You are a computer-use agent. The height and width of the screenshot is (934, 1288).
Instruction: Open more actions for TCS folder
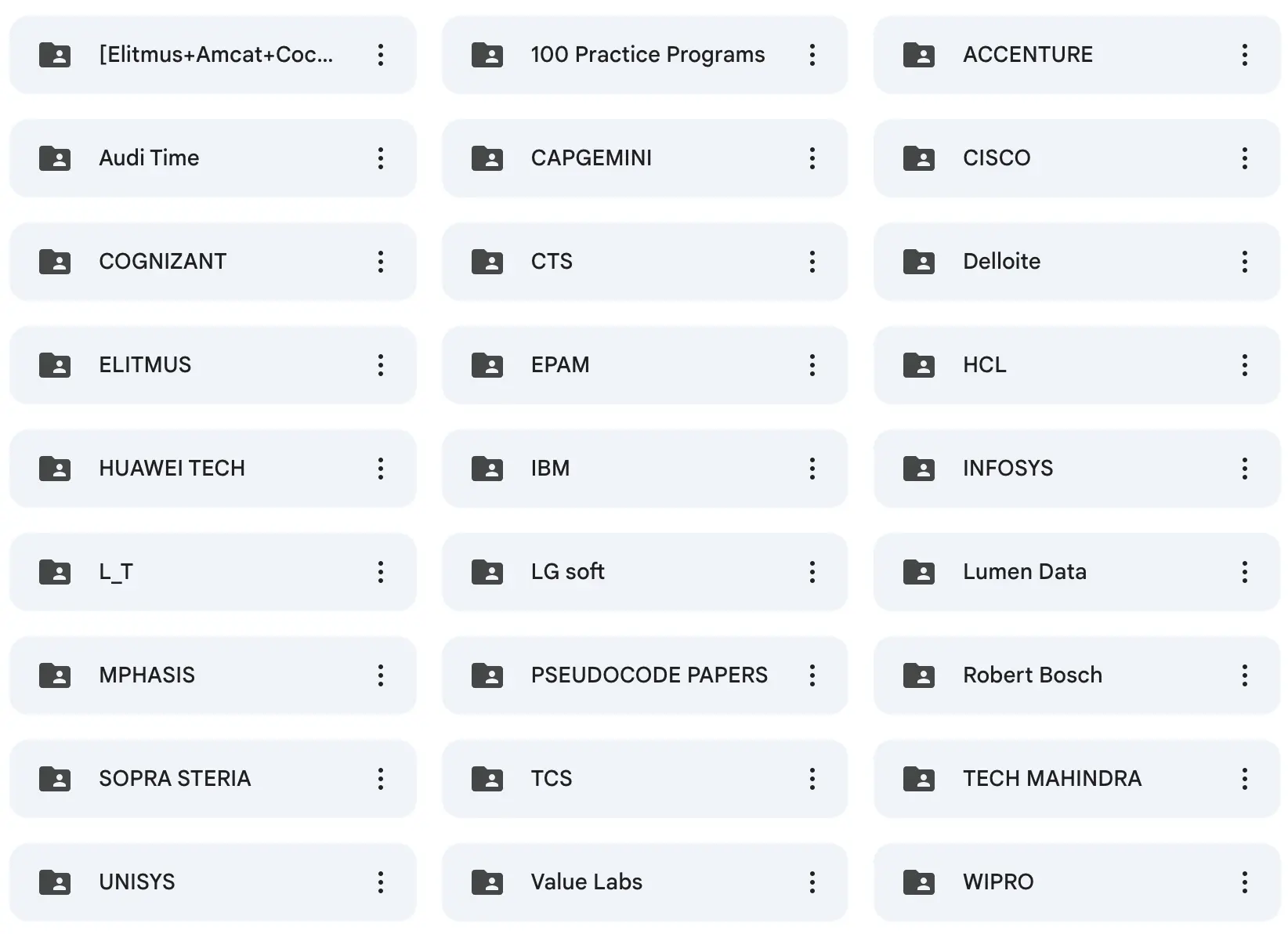click(x=812, y=779)
